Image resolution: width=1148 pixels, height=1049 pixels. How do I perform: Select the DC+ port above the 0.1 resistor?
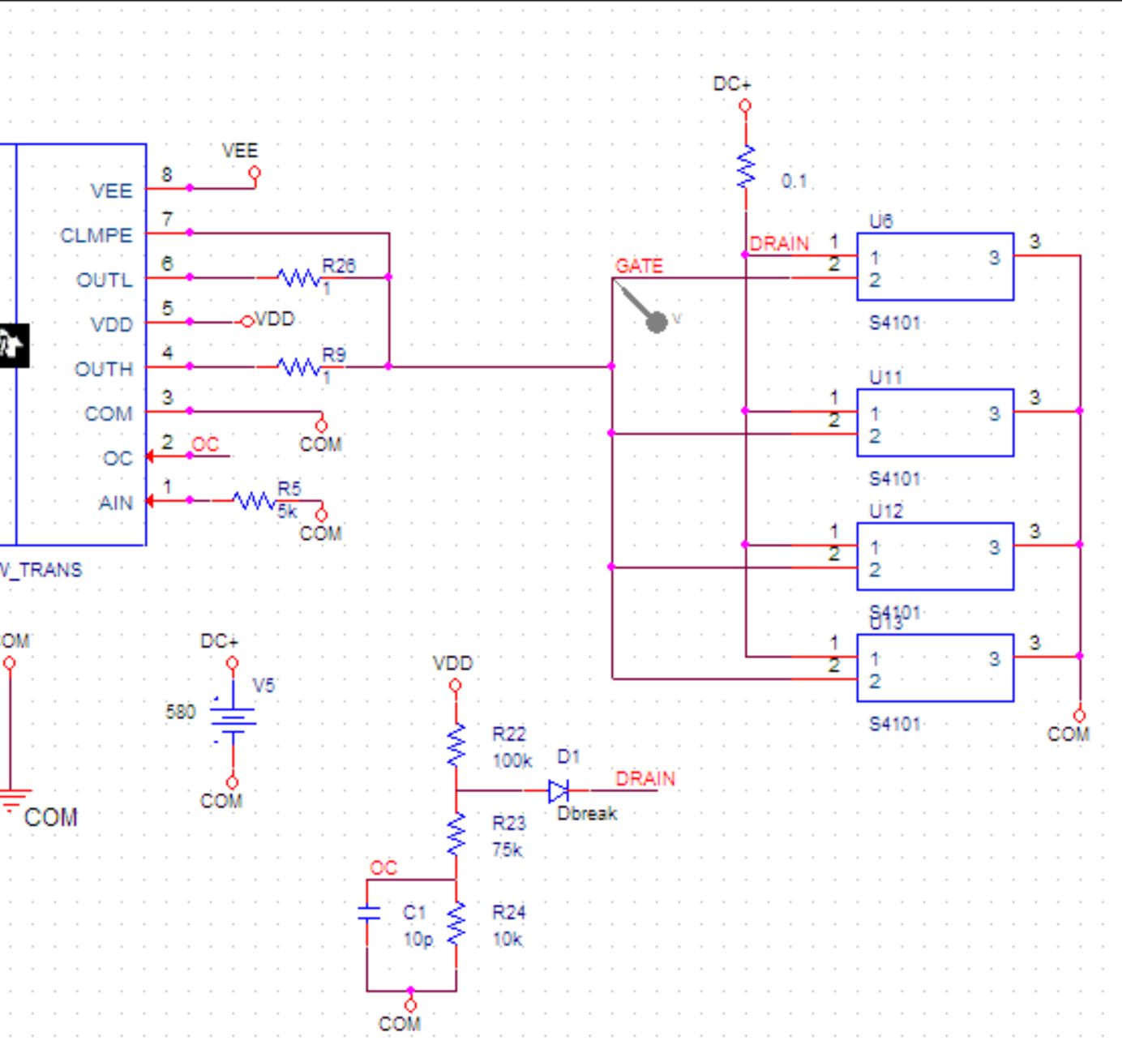click(x=745, y=105)
